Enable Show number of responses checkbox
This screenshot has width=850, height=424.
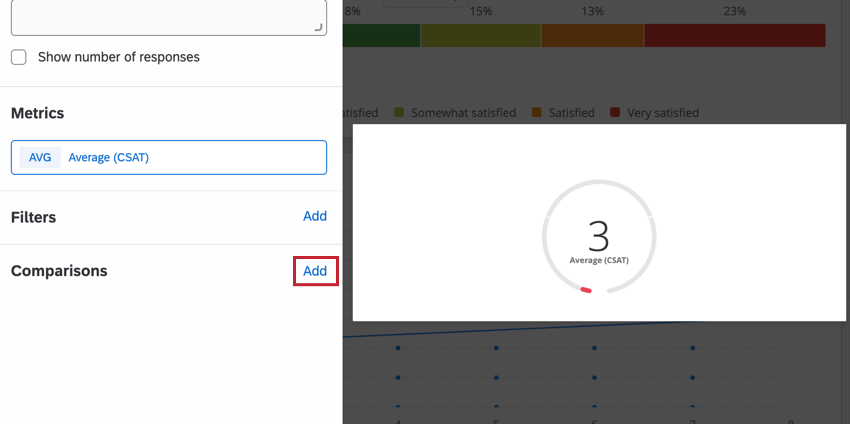pyautogui.click(x=19, y=57)
